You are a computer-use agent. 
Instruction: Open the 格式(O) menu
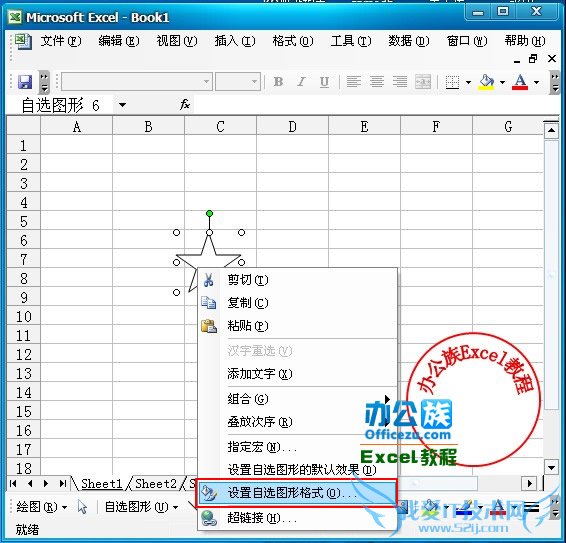(x=293, y=41)
